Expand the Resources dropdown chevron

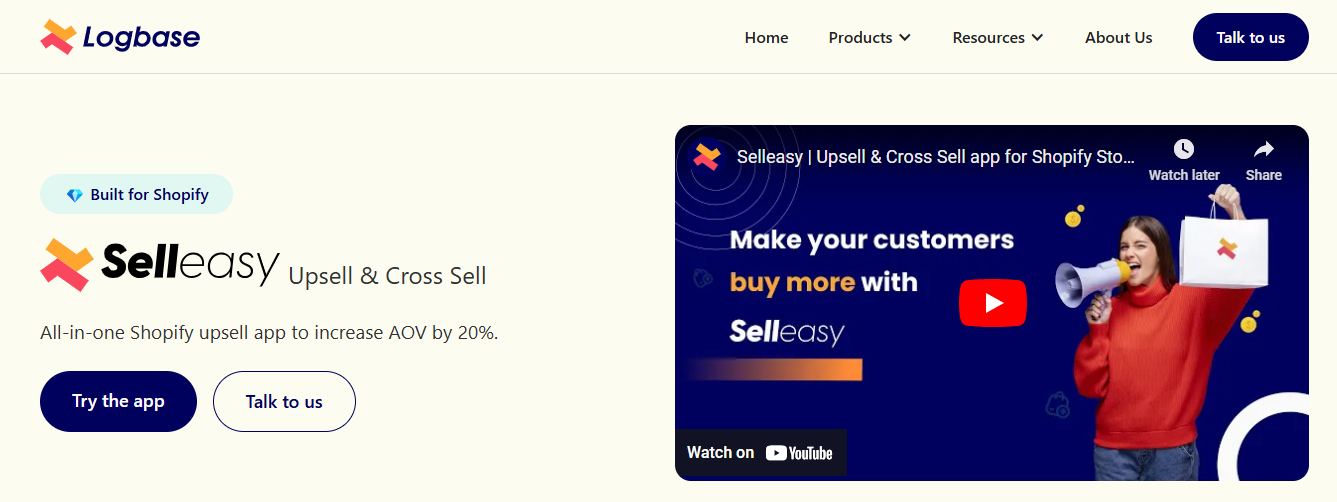tap(1037, 38)
